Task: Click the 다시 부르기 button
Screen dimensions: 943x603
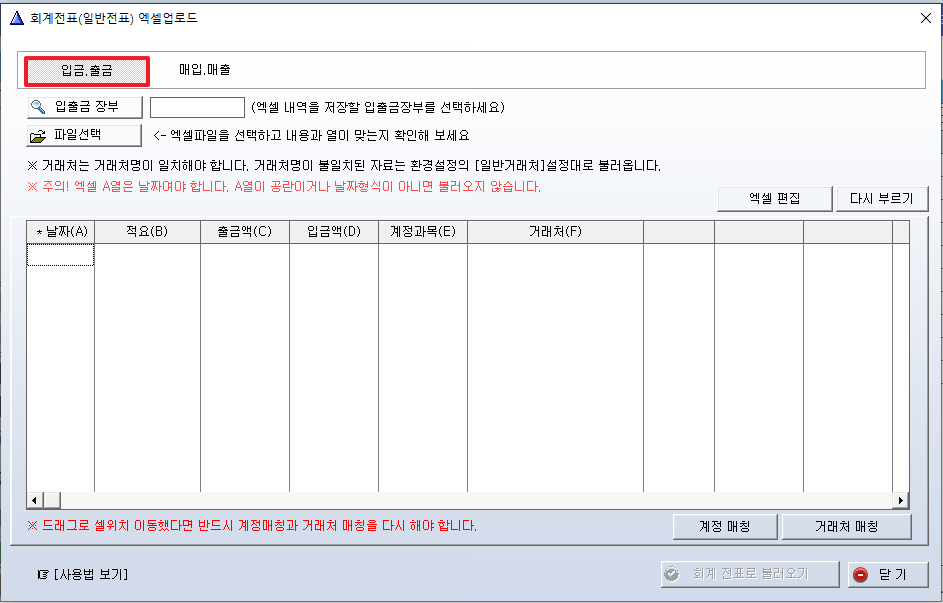Action: click(882, 198)
